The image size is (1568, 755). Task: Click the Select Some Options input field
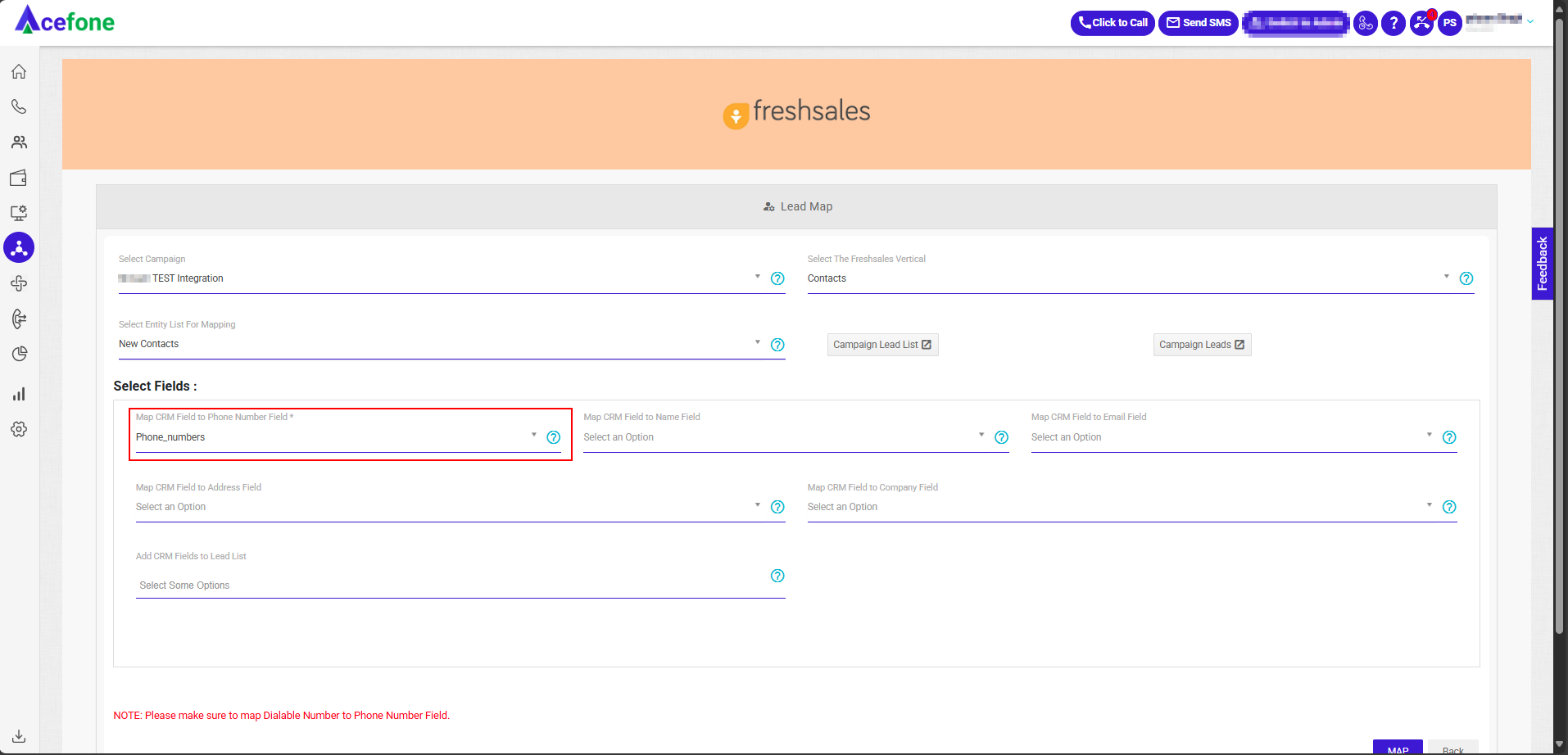click(x=451, y=585)
